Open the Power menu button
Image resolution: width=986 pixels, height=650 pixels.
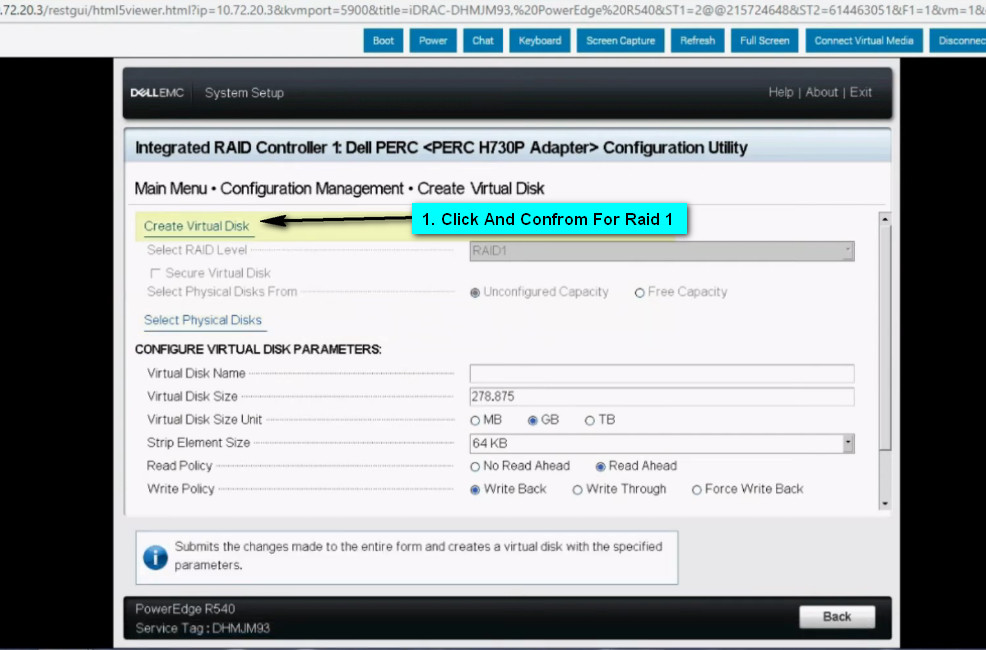433,41
